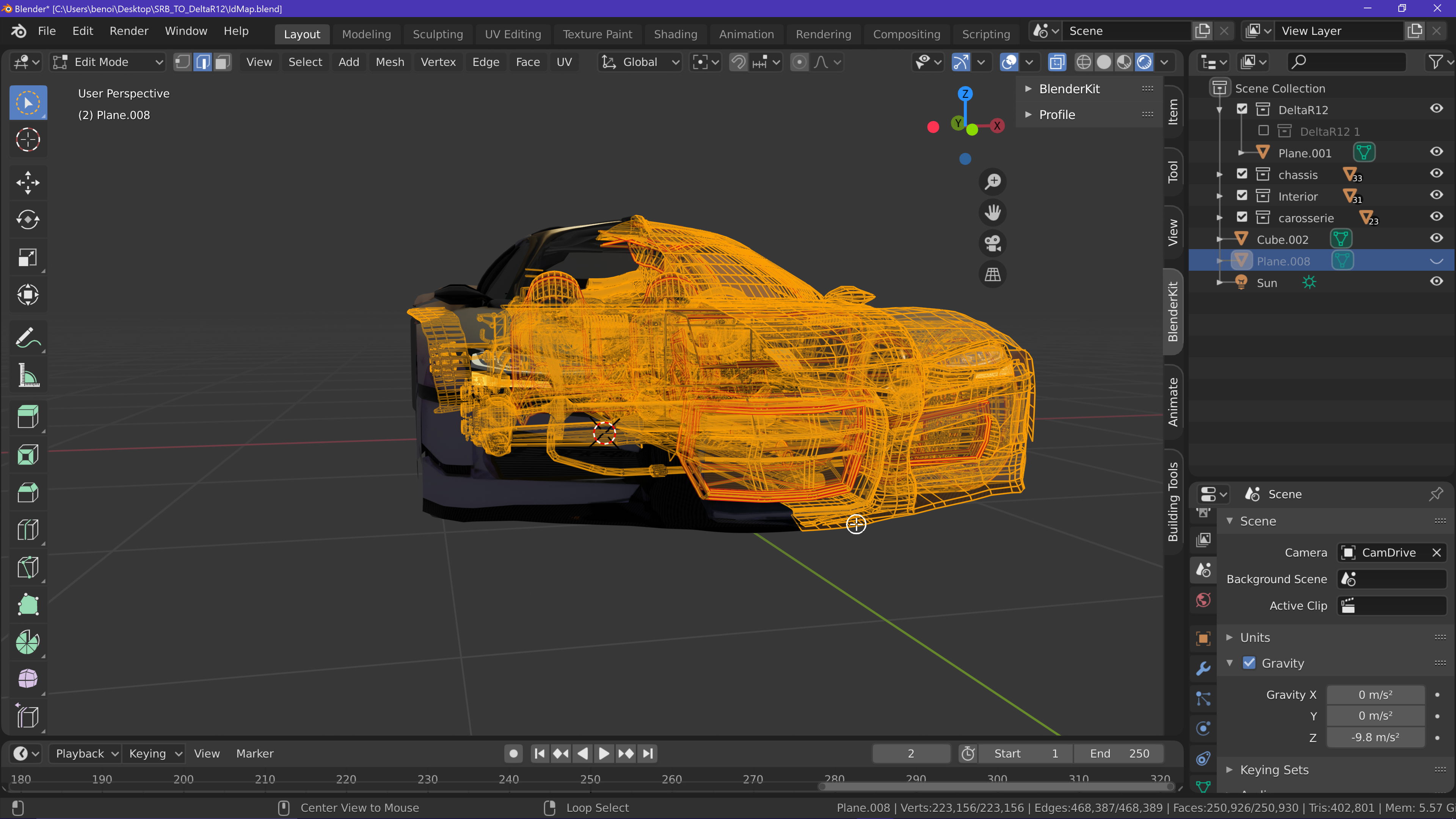Viewport: 1456px width, 819px height.
Task: Clear the CamDrive camera field
Action: (x=1436, y=553)
